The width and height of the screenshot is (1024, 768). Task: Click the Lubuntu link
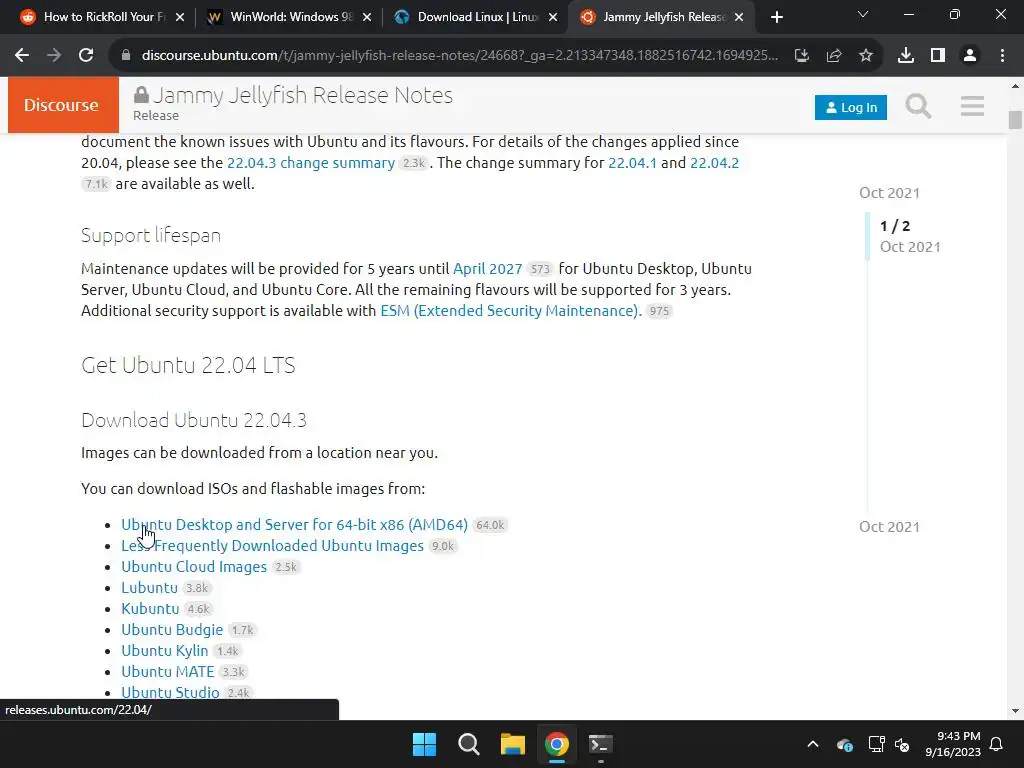click(149, 588)
